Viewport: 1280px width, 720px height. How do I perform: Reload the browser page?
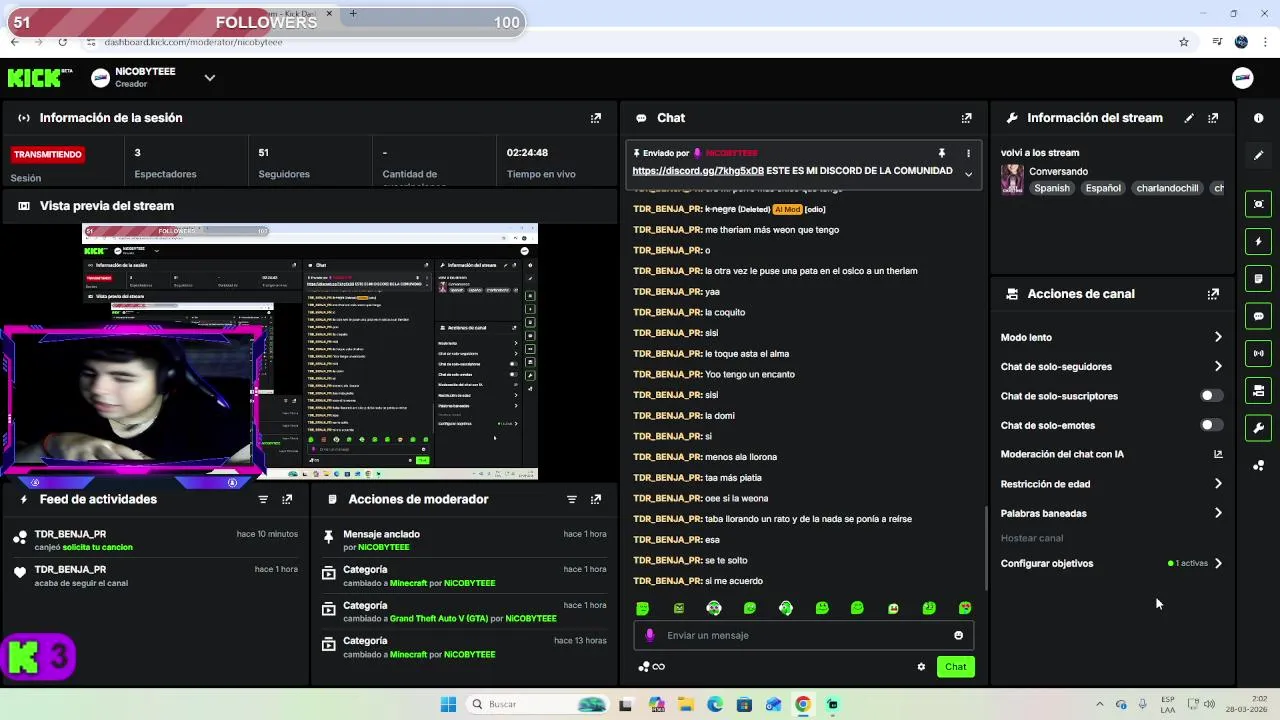(x=62, y=42)
